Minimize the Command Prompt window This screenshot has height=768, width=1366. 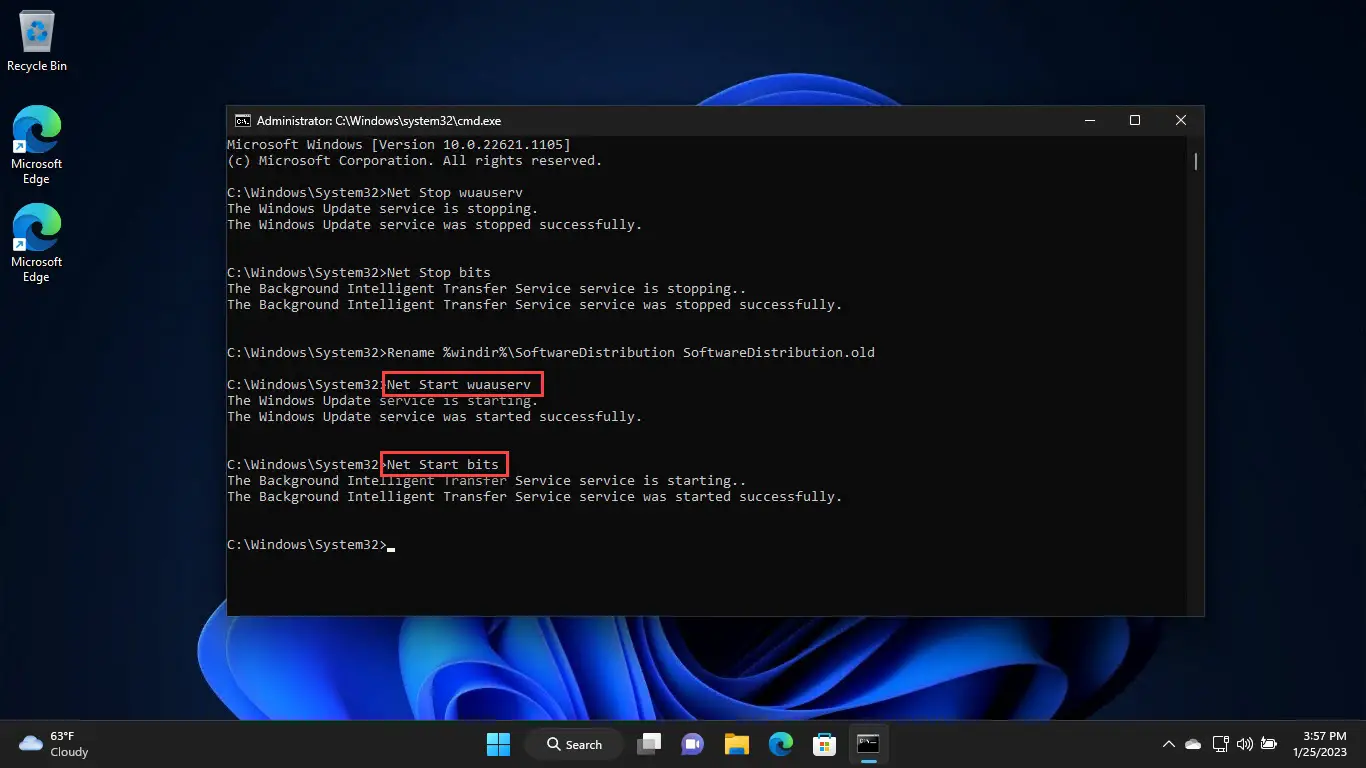tap(1089, 120)
